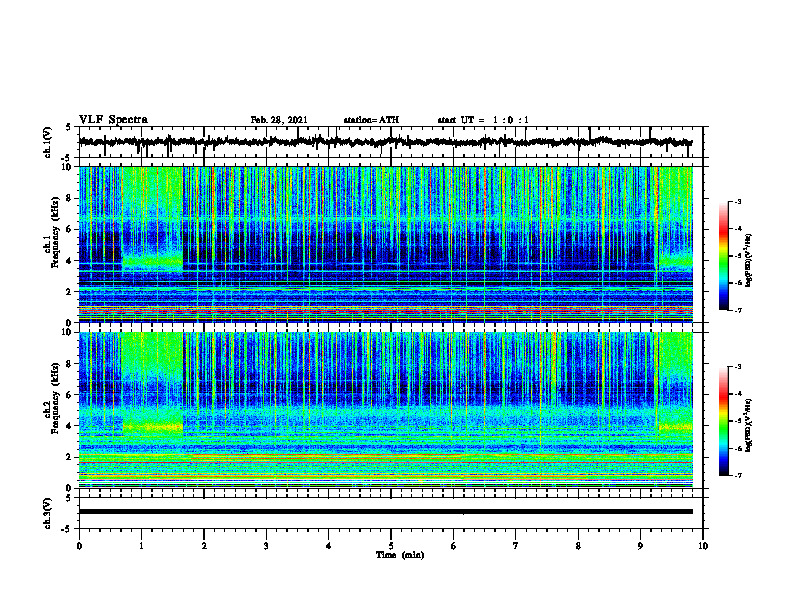The width and height of the screenshot is (792, 612).
Task: Click the time axis tick label "2"
Action: (x=204, y=546)
